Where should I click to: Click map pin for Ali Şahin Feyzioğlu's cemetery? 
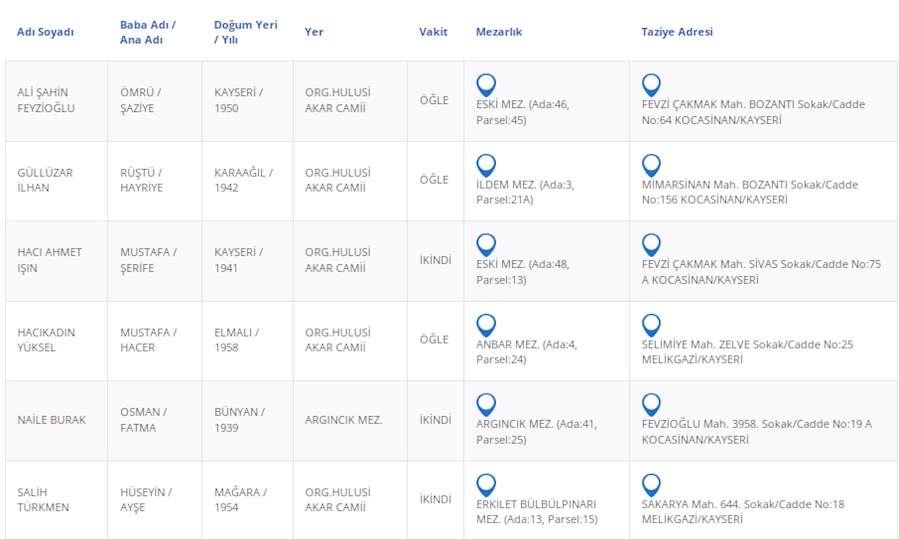486,85
